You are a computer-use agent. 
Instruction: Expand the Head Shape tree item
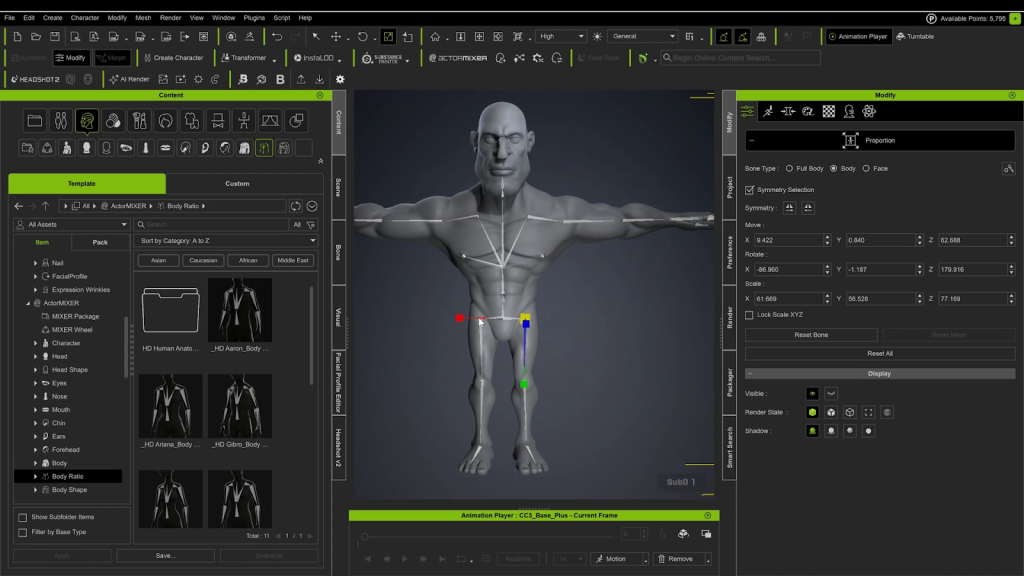pyautogui.click(x=36, y=370)
